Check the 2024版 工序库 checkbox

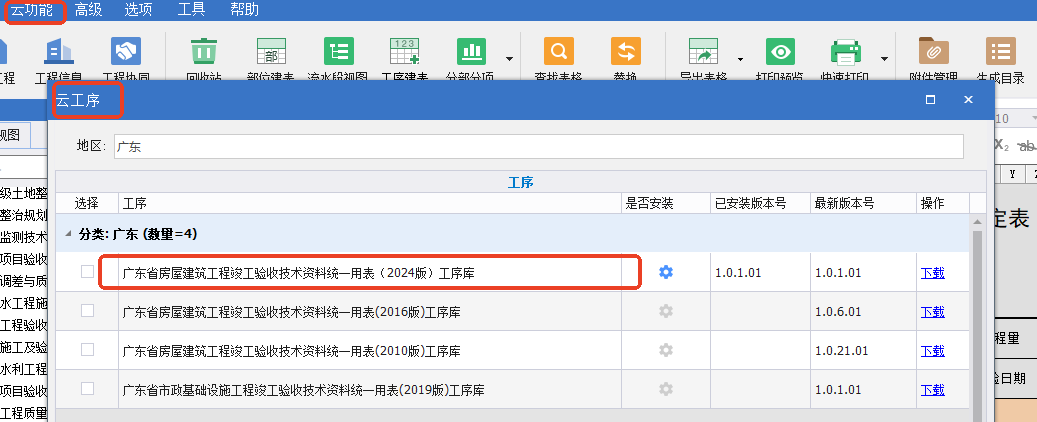(x=87, y=272)
